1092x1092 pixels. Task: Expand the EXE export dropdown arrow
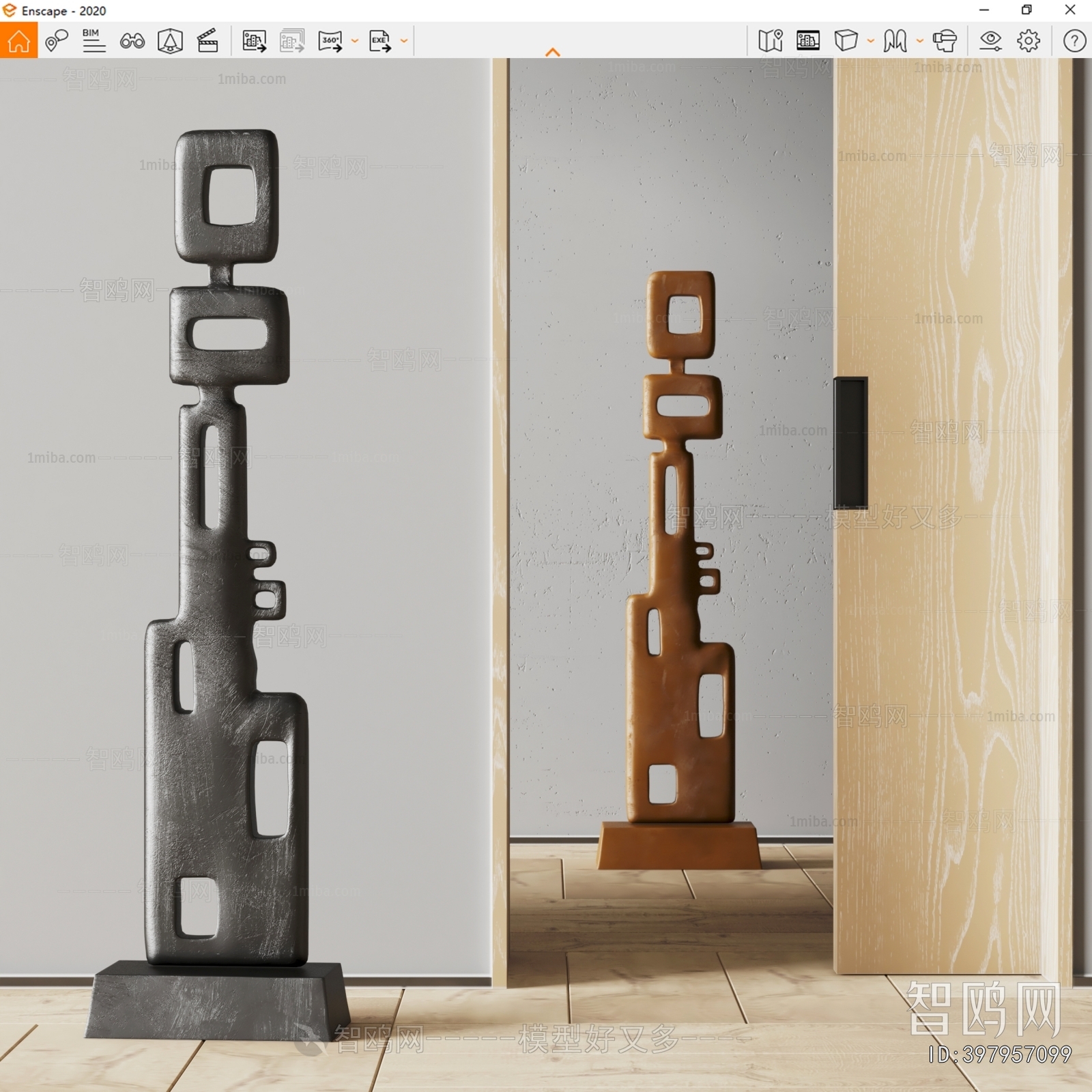point(404,41)
